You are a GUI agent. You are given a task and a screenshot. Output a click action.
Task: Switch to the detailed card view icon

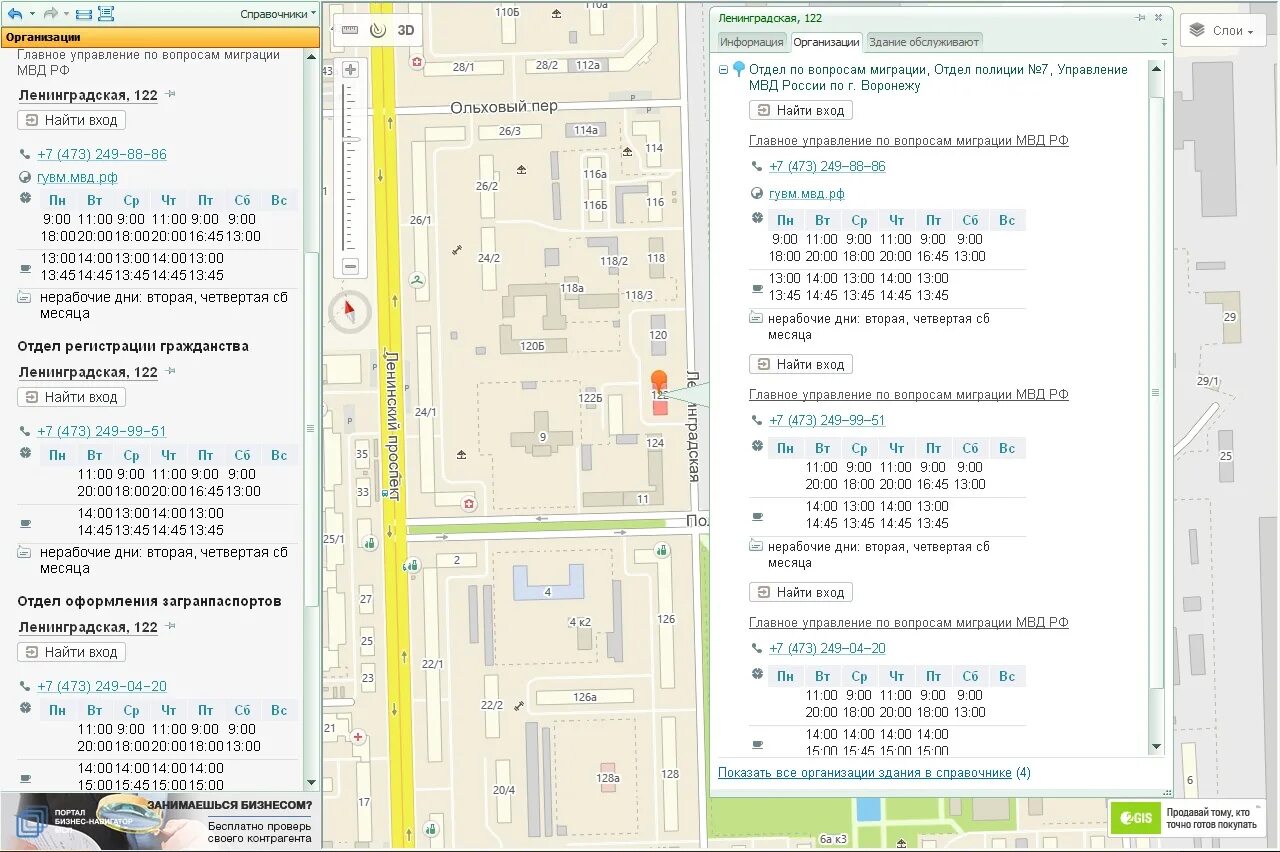coord(106,14)
